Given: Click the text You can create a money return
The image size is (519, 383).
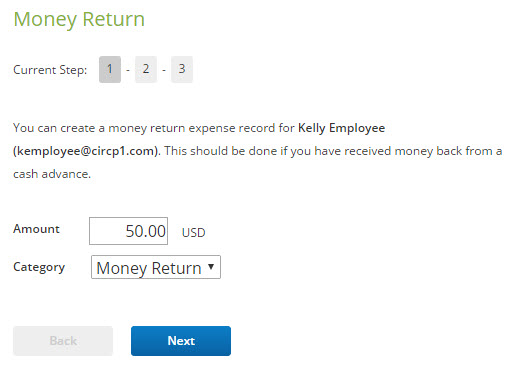Looking at the screenshot, I should (99, 128).
